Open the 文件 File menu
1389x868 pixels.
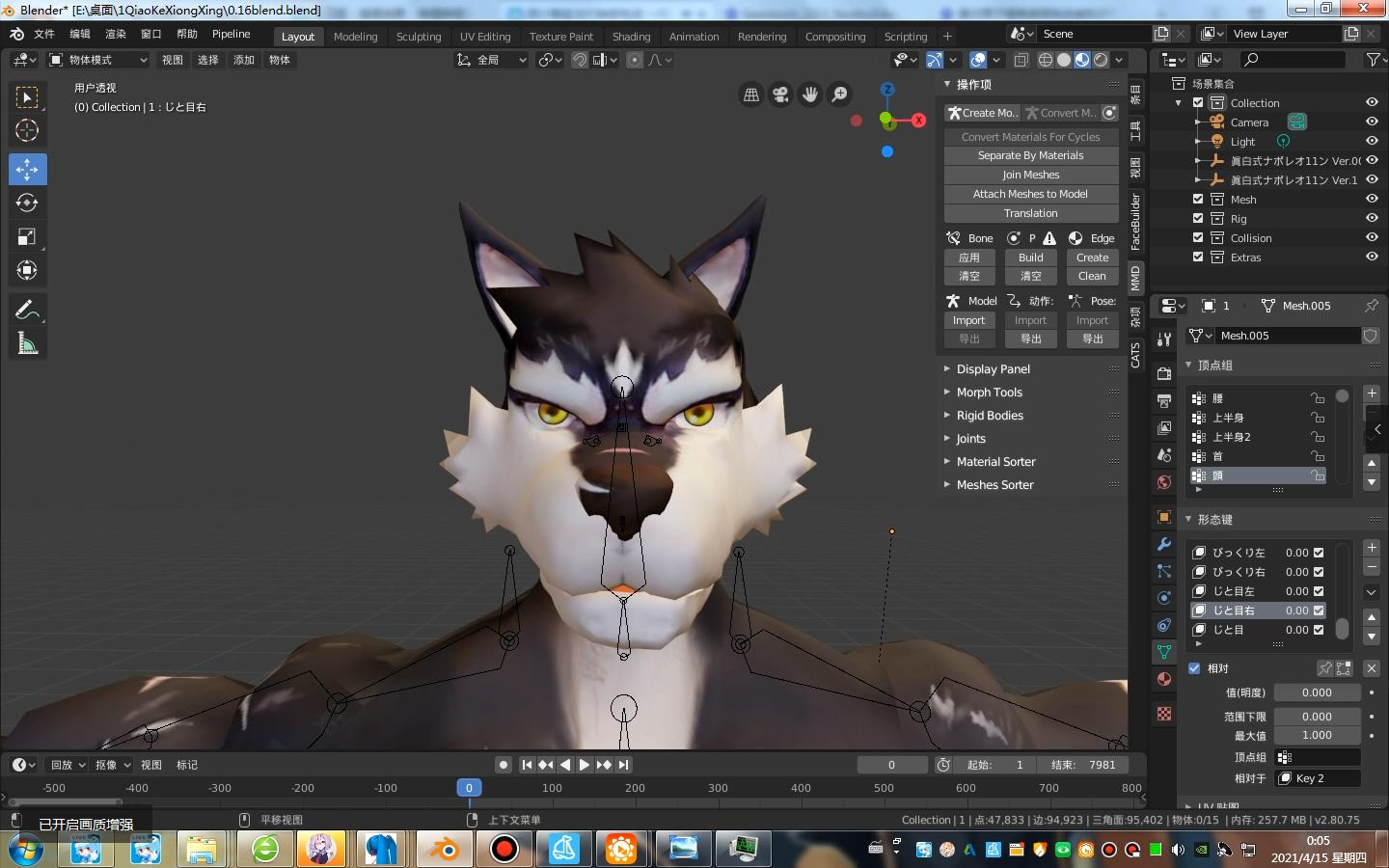click(44, 34)
